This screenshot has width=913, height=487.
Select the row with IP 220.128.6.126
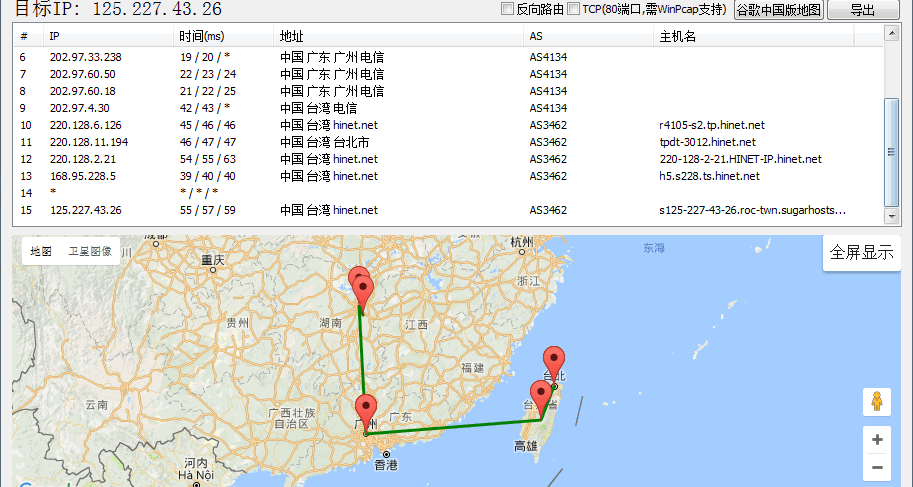(x=448, y=125)
